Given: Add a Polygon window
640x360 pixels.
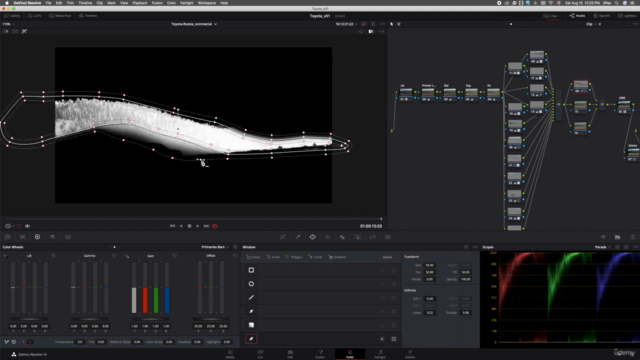Looking at the screenshot, I should [294, 257].
